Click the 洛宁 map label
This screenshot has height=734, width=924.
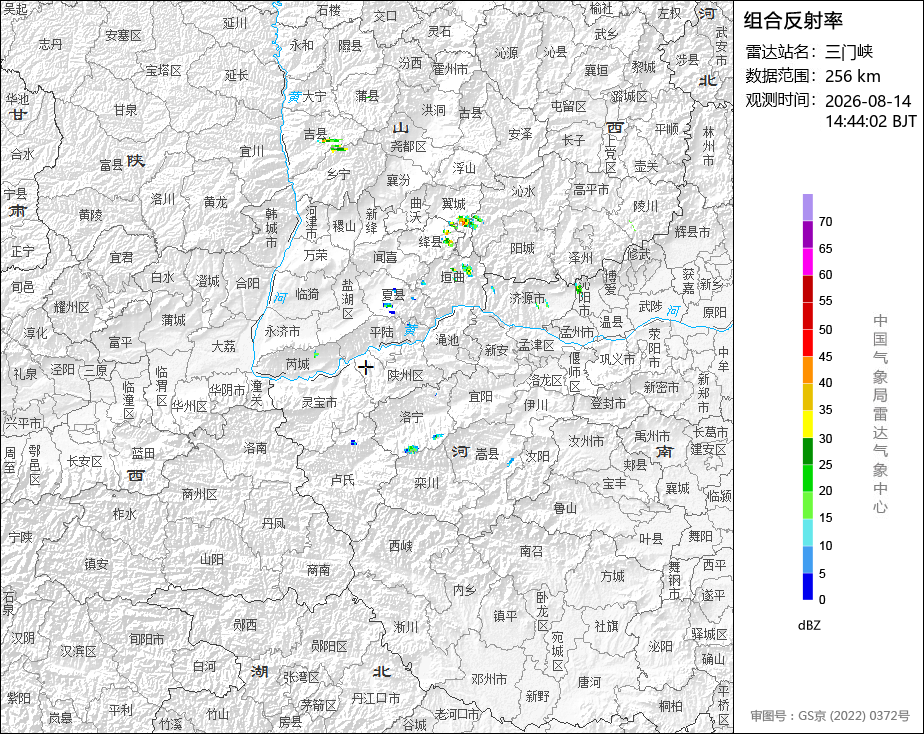(411, 418)
